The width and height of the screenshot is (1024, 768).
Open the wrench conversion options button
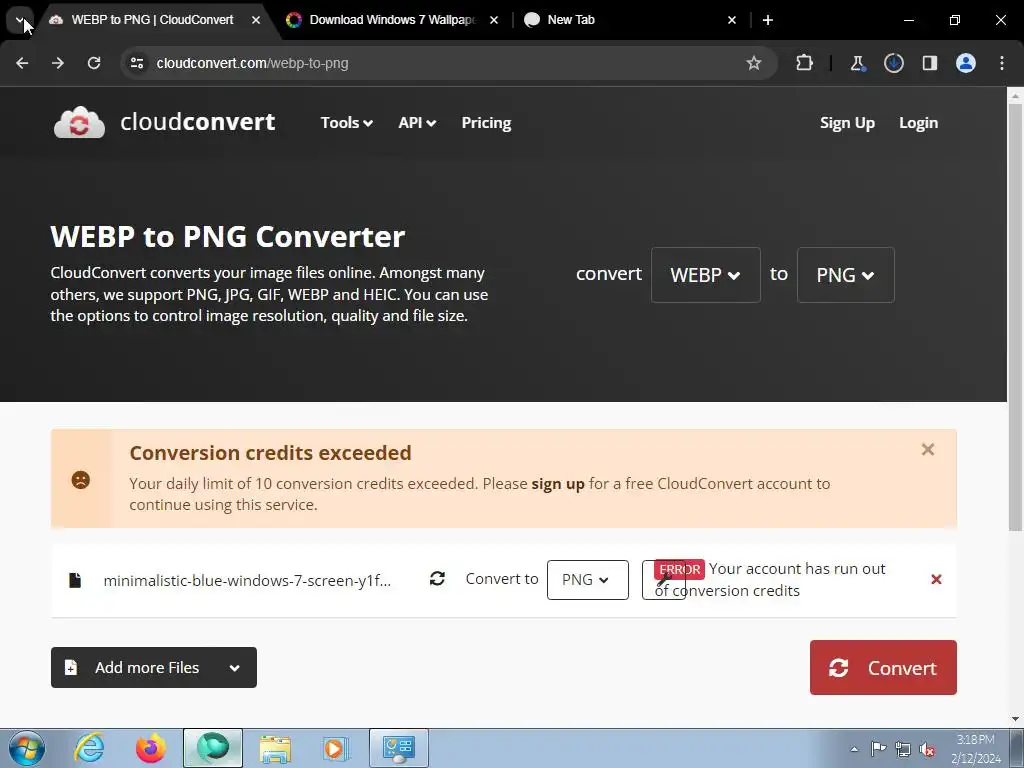click(664, 580)
